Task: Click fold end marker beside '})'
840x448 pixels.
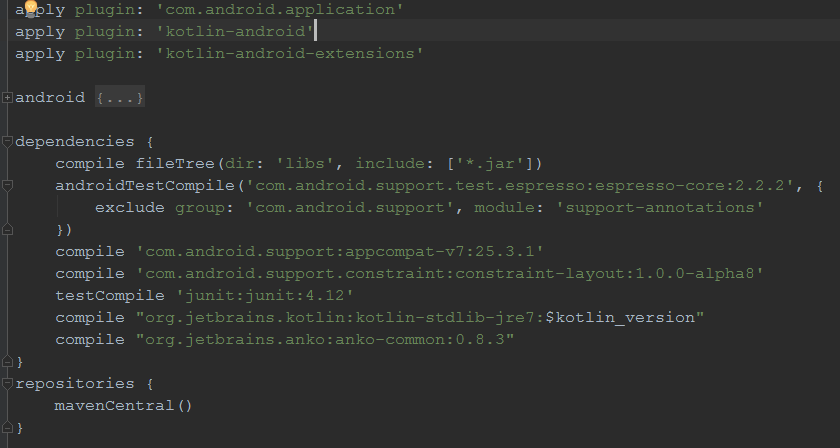Action: pyautogui.click(x=7, y=229)
